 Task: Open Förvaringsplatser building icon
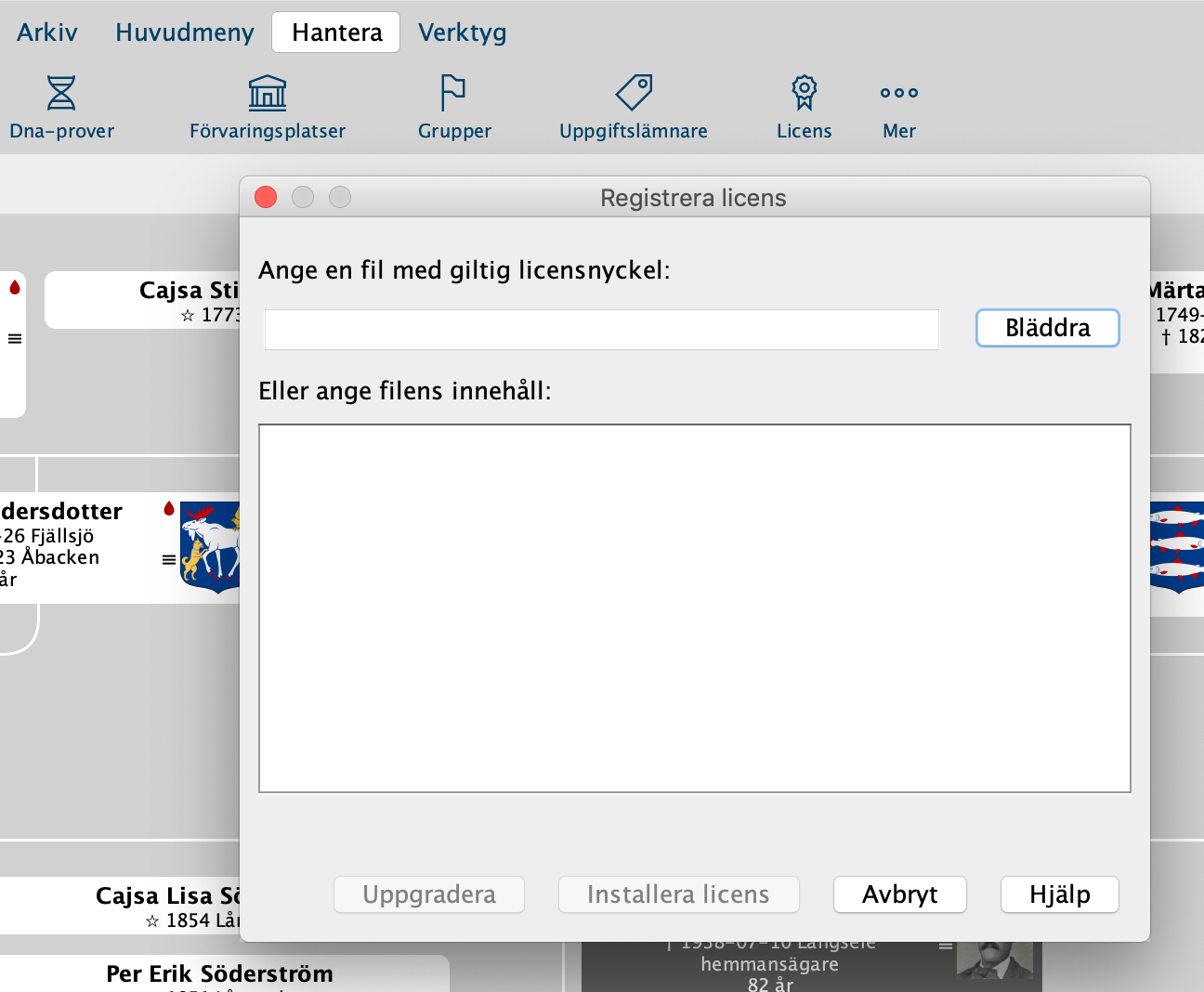coord(267,93)
